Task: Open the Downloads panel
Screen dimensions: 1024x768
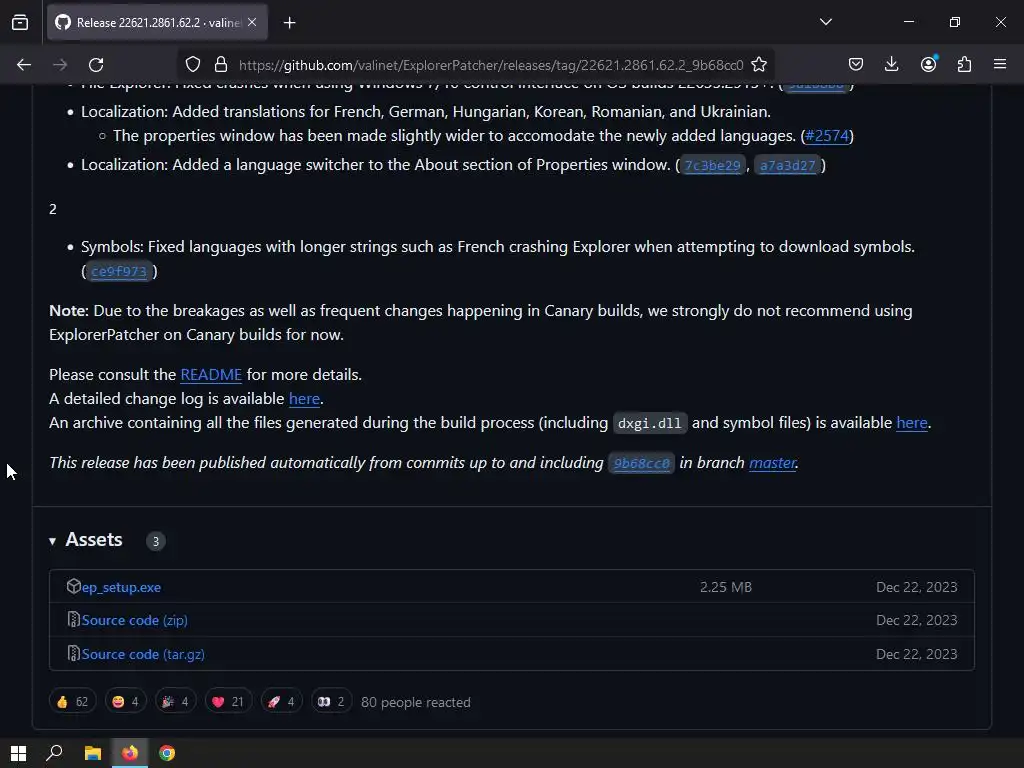Action: 891,64
